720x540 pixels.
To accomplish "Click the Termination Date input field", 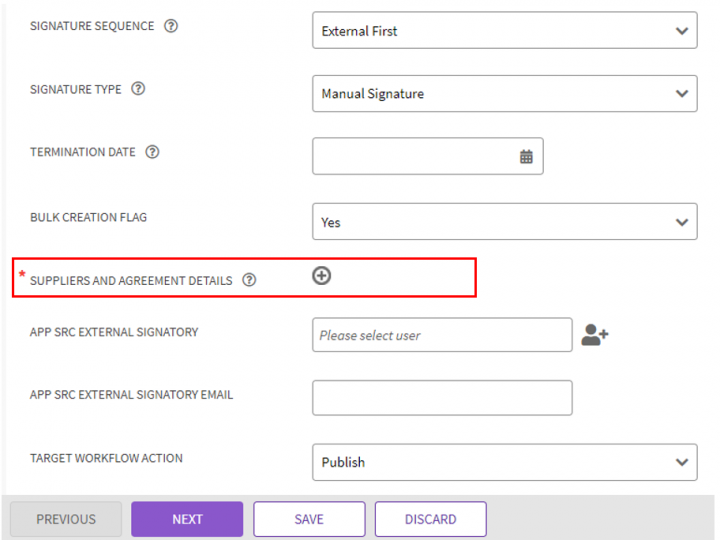I will pos(415,157).
